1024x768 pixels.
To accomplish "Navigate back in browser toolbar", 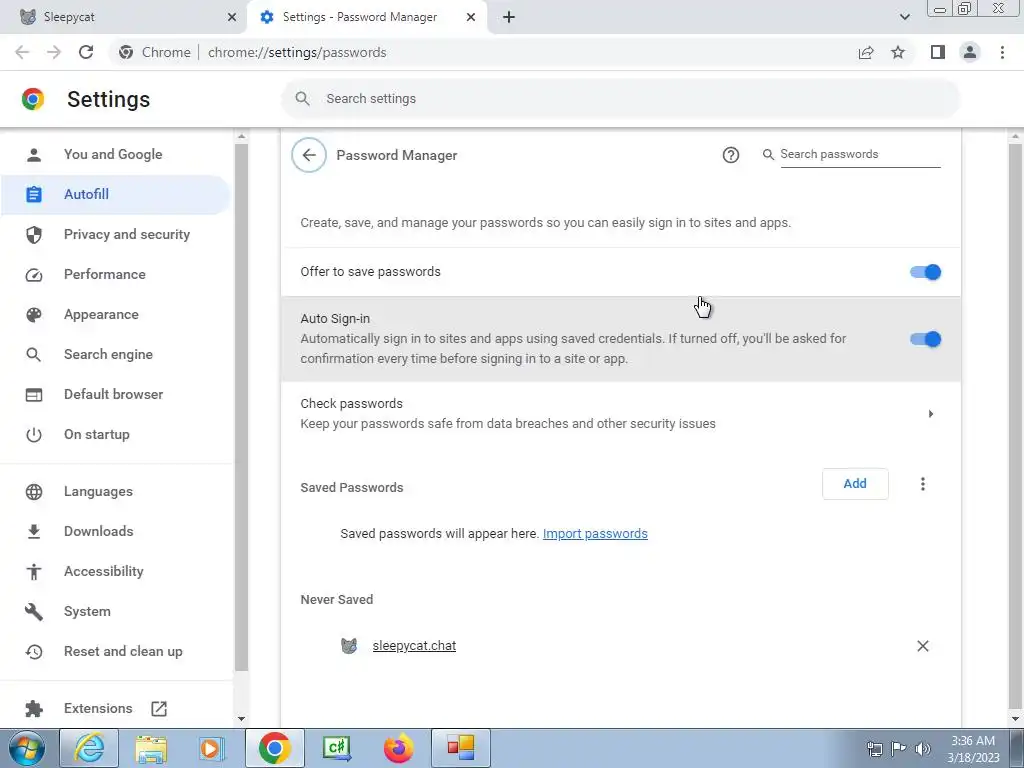I will tap(22, 52).
